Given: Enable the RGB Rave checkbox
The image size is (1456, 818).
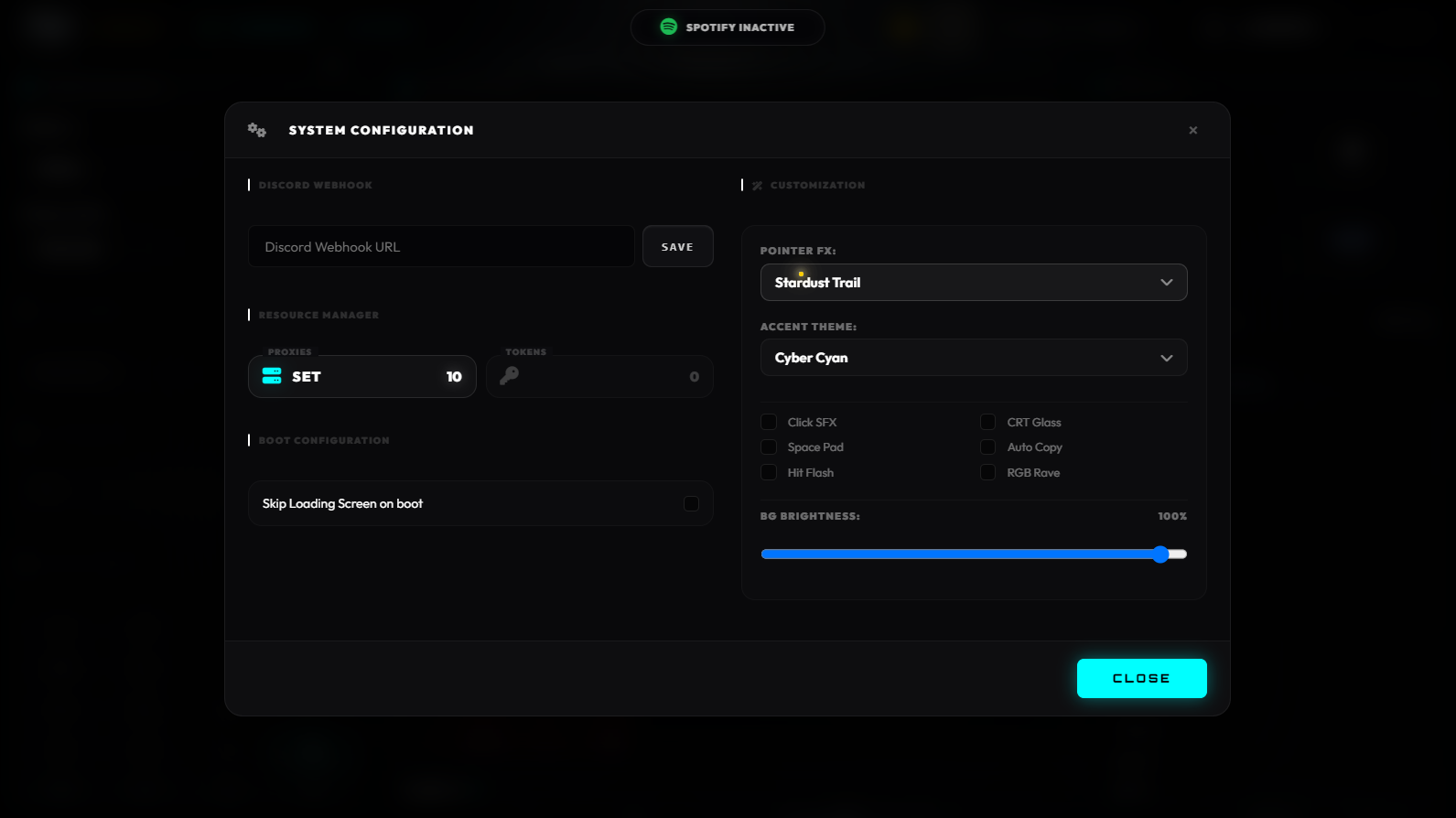Looking at the screenshot, I should pyautogui.click(x=987, y=472).
